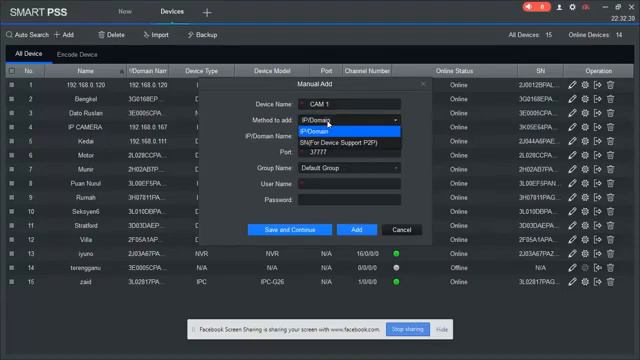Click logout icon in Munir row

tap(598, 169)
